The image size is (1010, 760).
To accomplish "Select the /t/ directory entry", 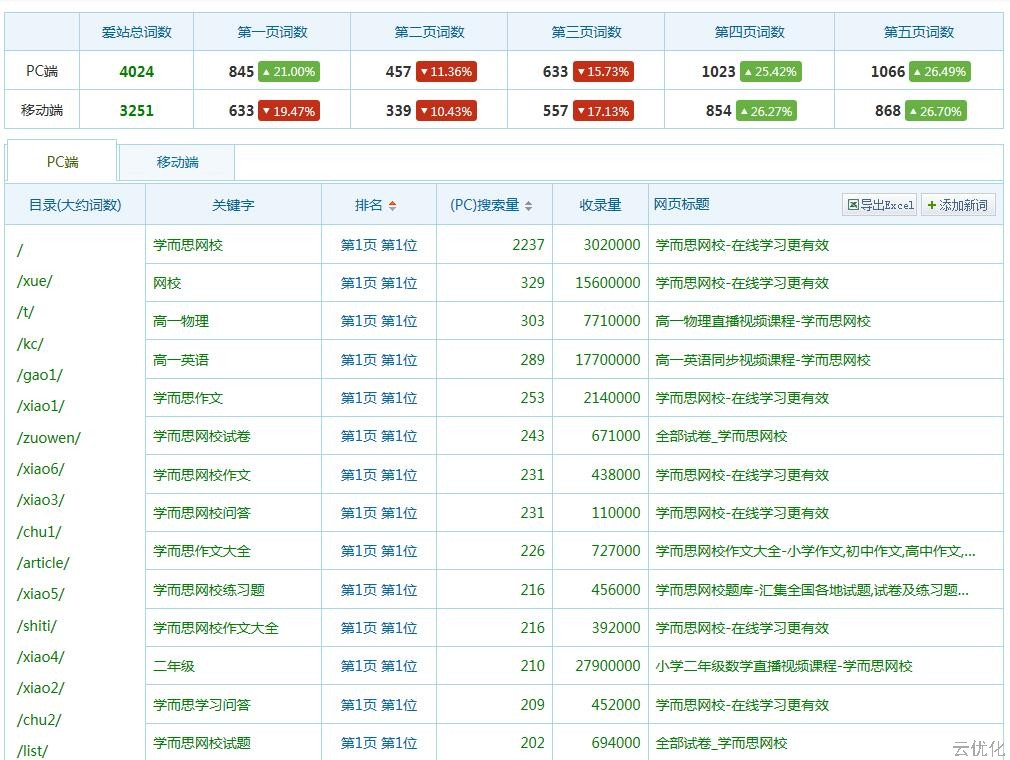I will tap(26, 312).
